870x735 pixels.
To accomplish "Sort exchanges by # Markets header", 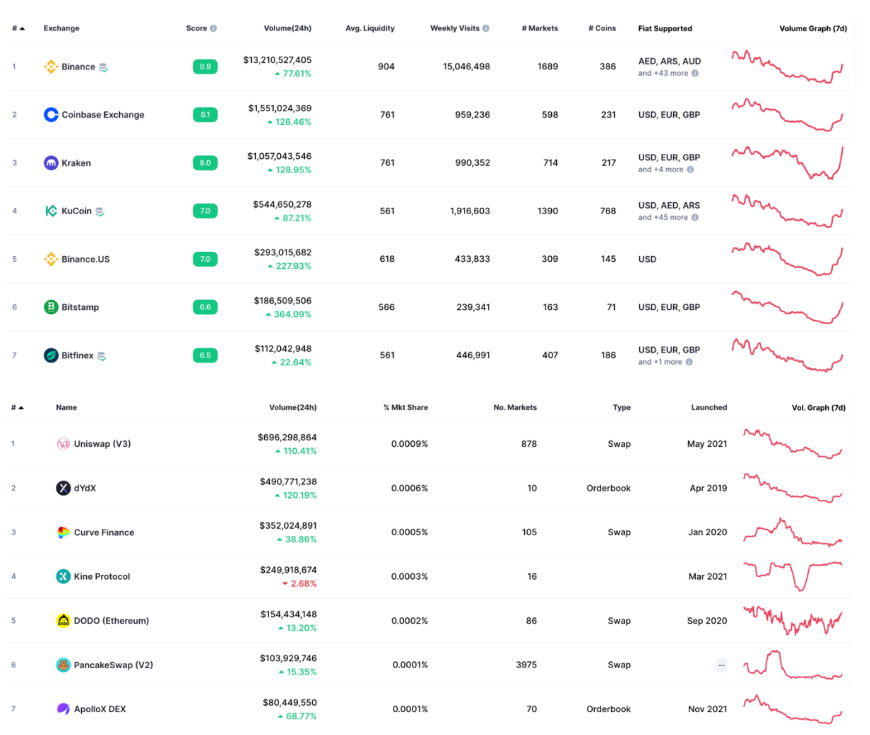I will pyautogui.click(x=540, y=28).
